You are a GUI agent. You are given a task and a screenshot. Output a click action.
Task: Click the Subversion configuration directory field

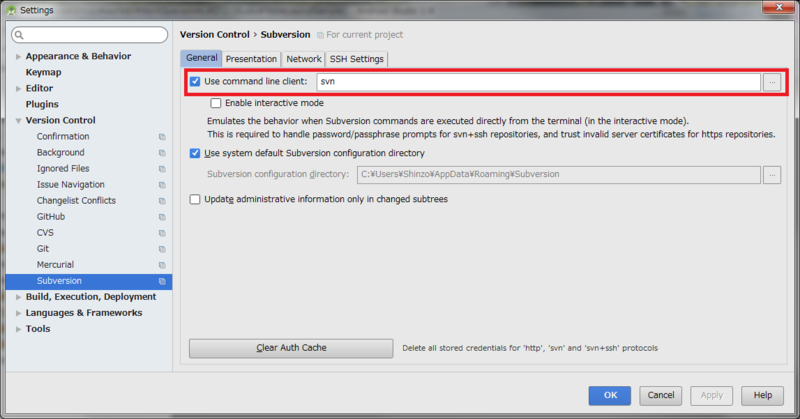[x=559, y=175]
